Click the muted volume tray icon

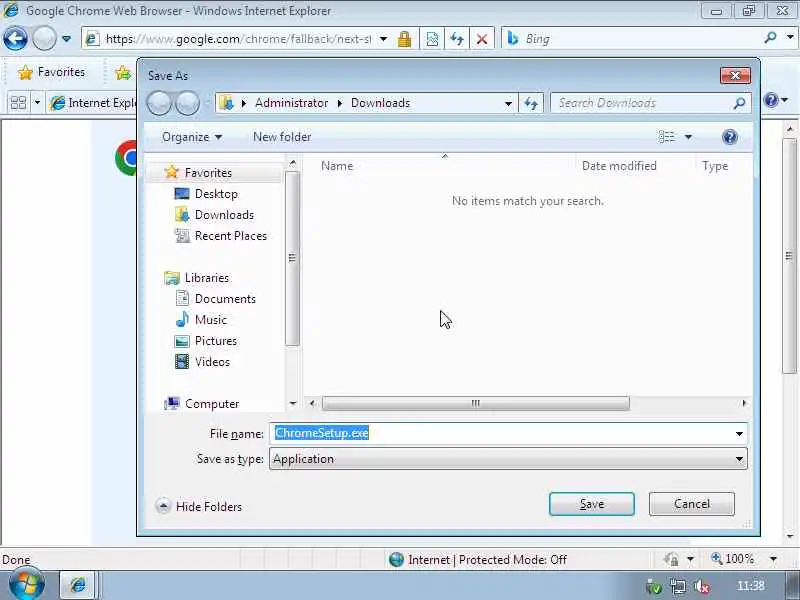click(x=702, y=587)
